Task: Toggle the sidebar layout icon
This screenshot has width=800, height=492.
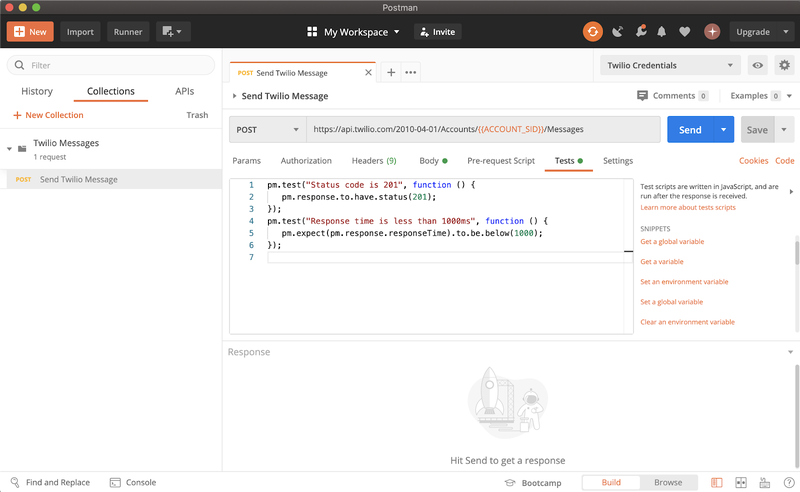Action: [x=716, y=482]
